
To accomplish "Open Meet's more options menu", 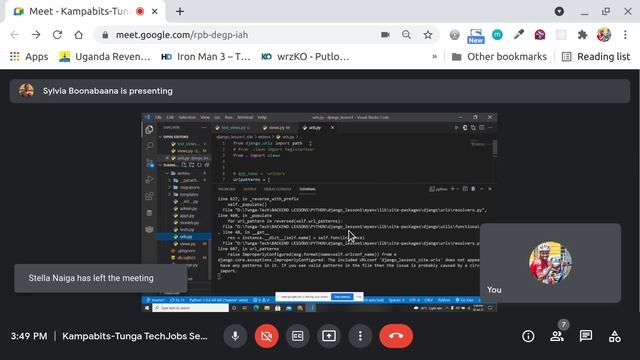I will pyautogui.click(x=360, y=336).
